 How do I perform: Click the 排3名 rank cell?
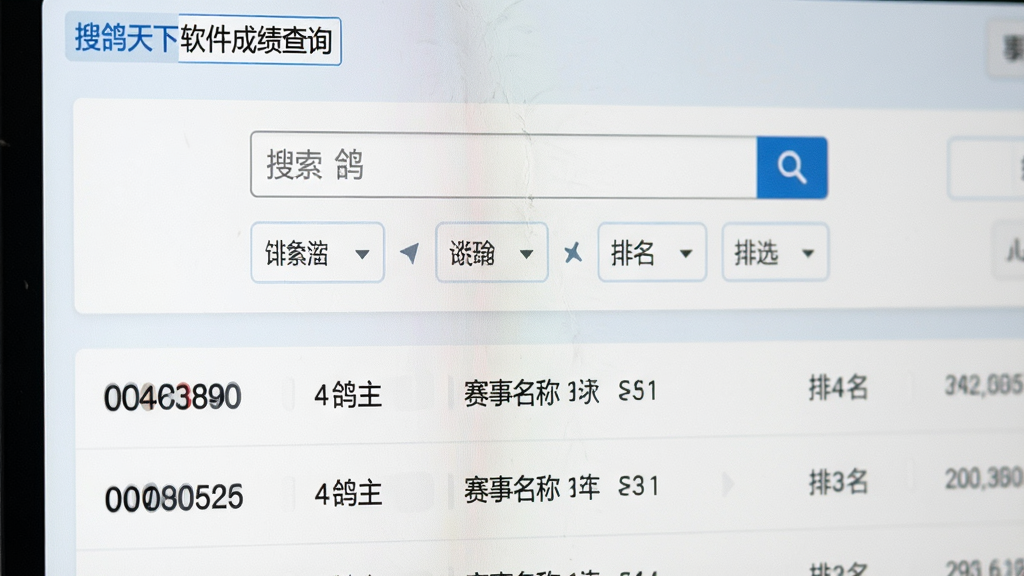pos(839,483)
